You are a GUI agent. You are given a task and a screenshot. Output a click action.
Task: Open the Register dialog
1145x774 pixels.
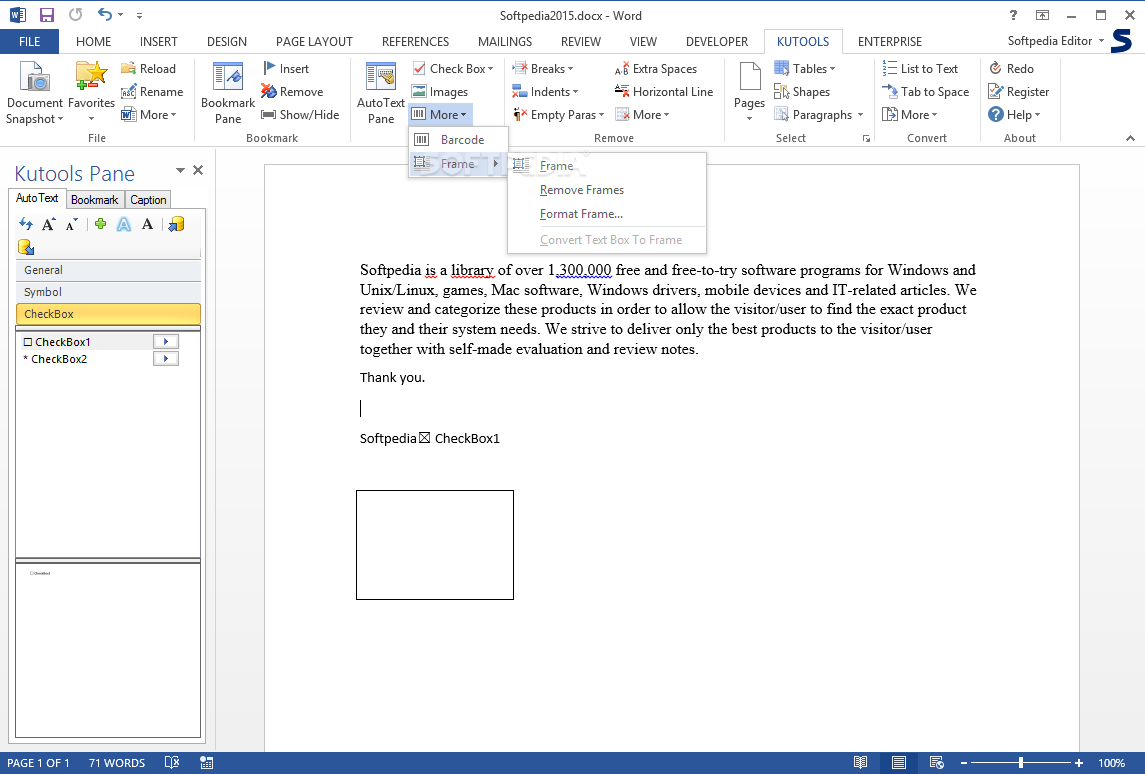1019,92
